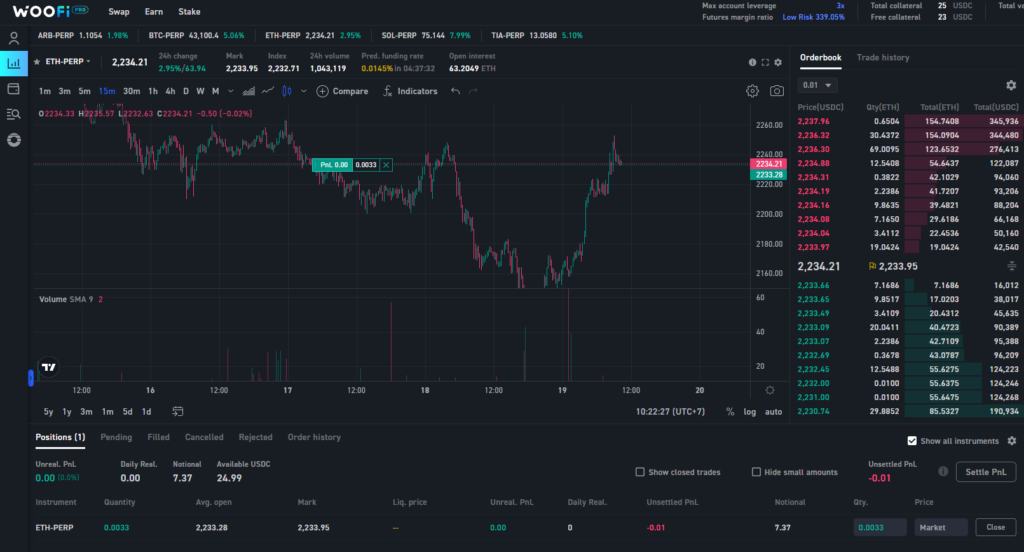The height and width of the screenshot is (552, 1024).
Task: Open Cancelled orders tab
Action: 204,437
